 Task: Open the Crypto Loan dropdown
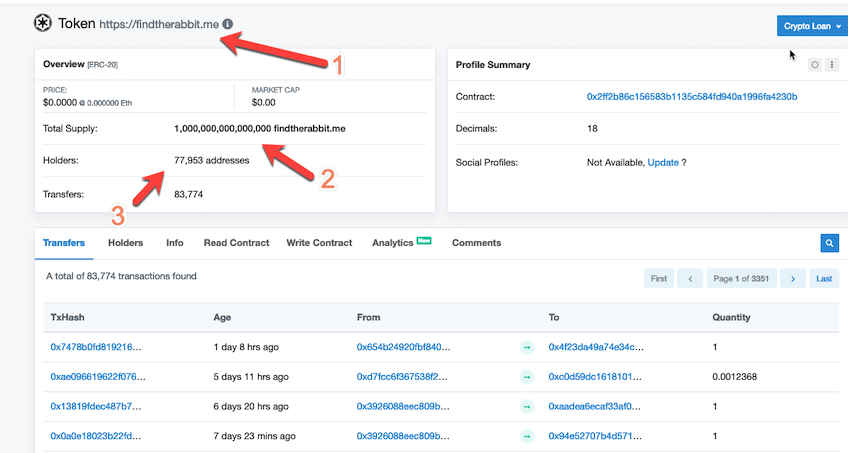[812, 26]
